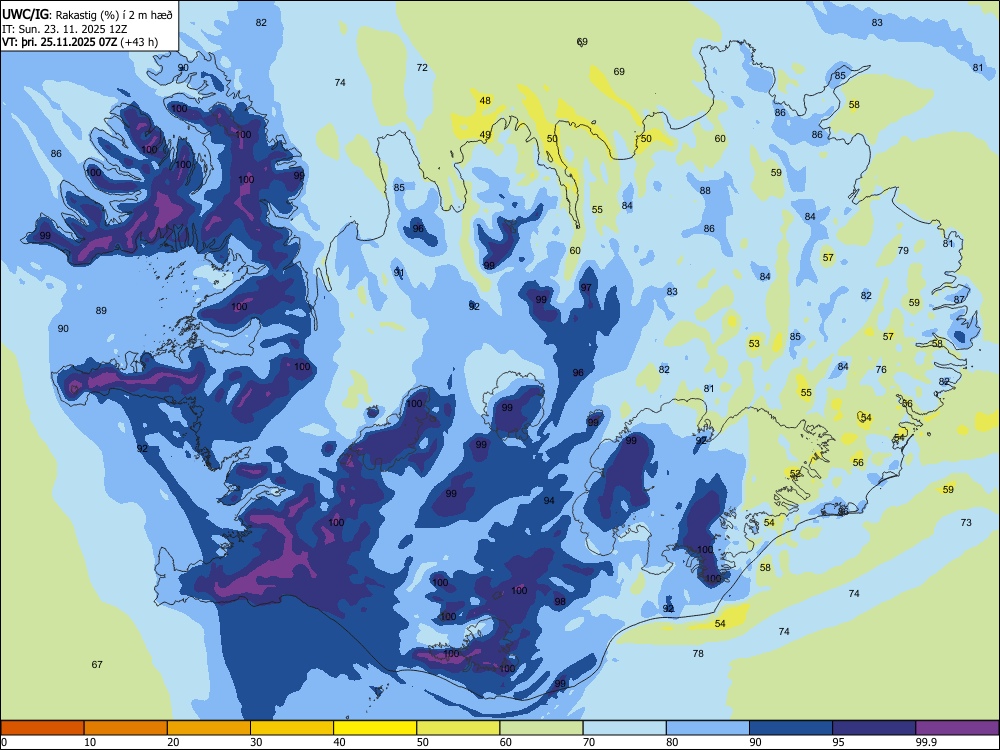Image resolution: width=1000 pixels, height=750 pixels.
Task: Click the map value '88'
Action: pyautogui.click(x=705, y=190)
